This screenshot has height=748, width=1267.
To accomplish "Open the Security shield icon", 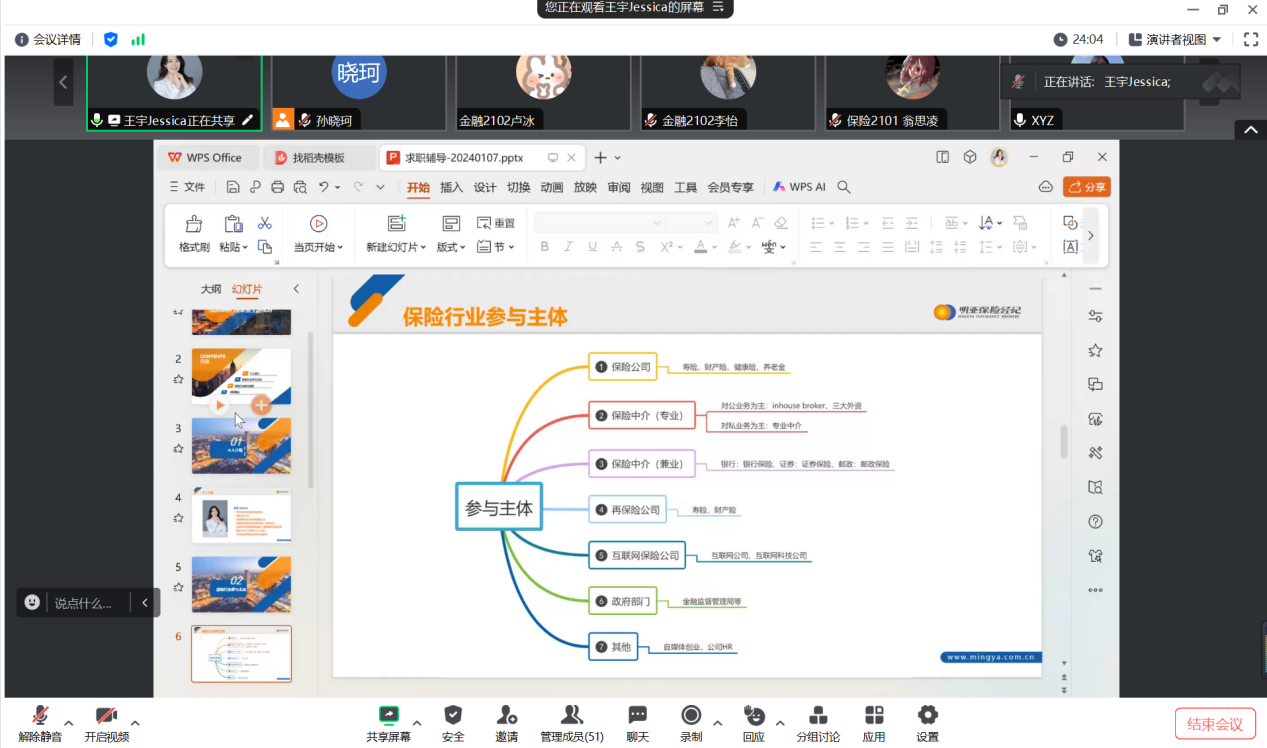I will [x=453, y=723].
